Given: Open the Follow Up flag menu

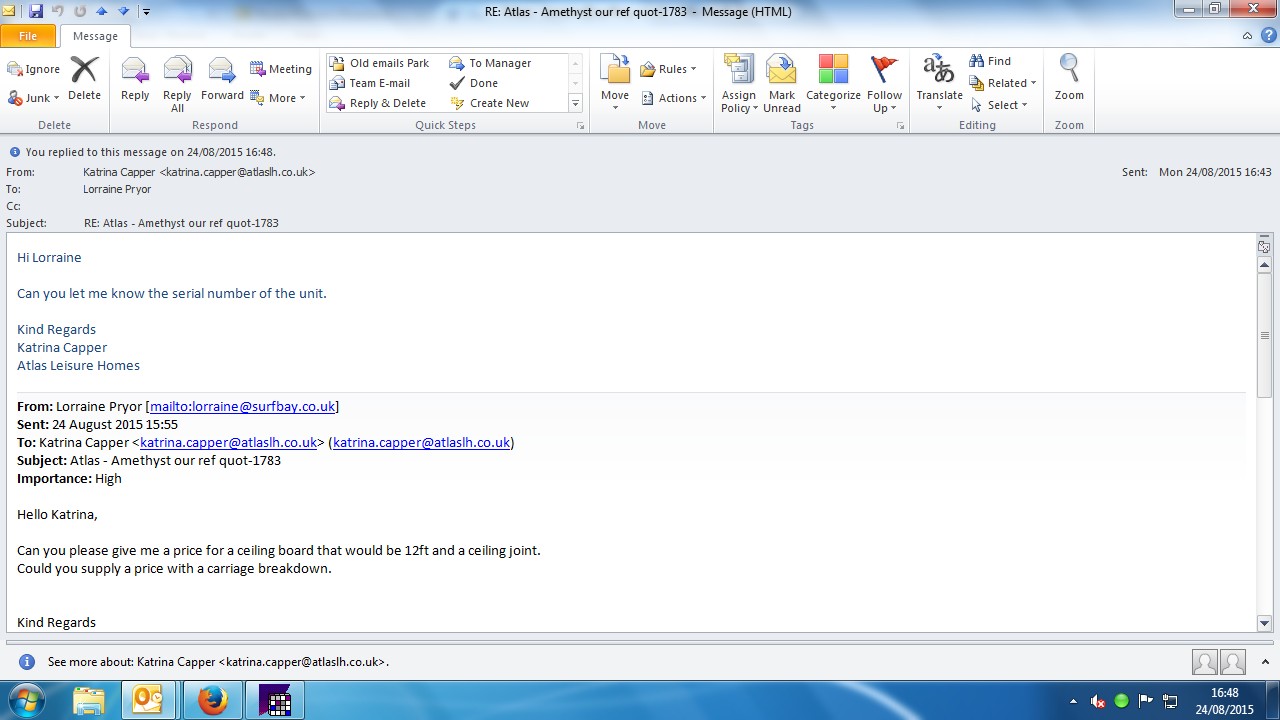Looking at the screenshot, I should point(884,84).
